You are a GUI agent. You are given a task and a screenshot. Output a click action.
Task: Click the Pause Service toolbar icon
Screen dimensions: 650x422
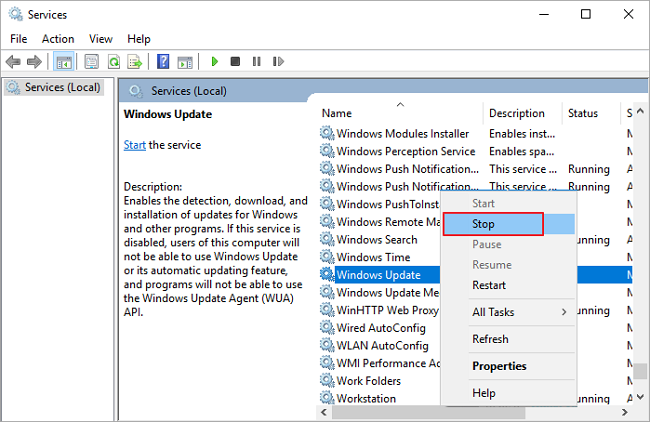click(x=255, y=61)
